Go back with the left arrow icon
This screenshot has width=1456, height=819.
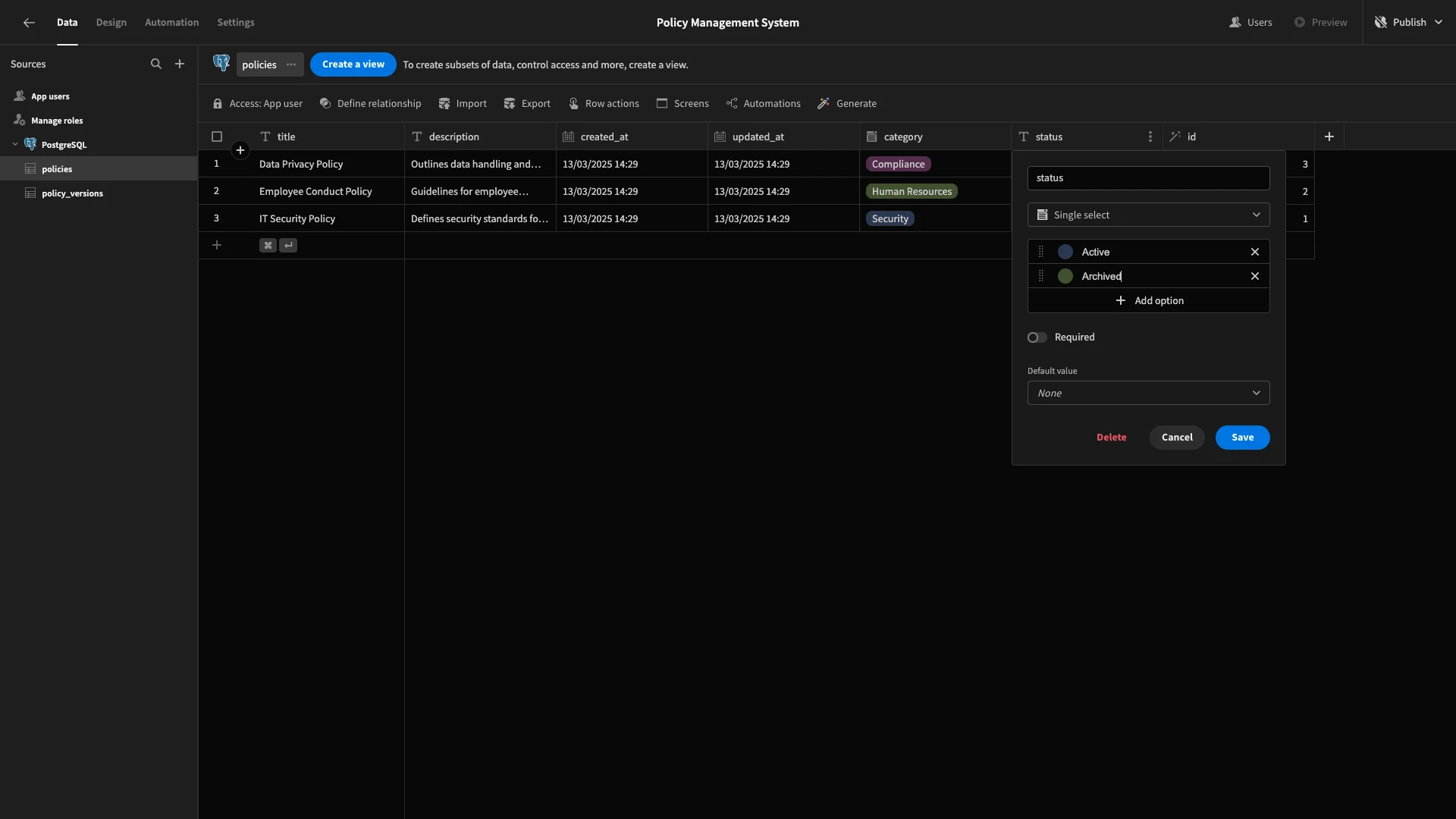click(x=29, y=23)
